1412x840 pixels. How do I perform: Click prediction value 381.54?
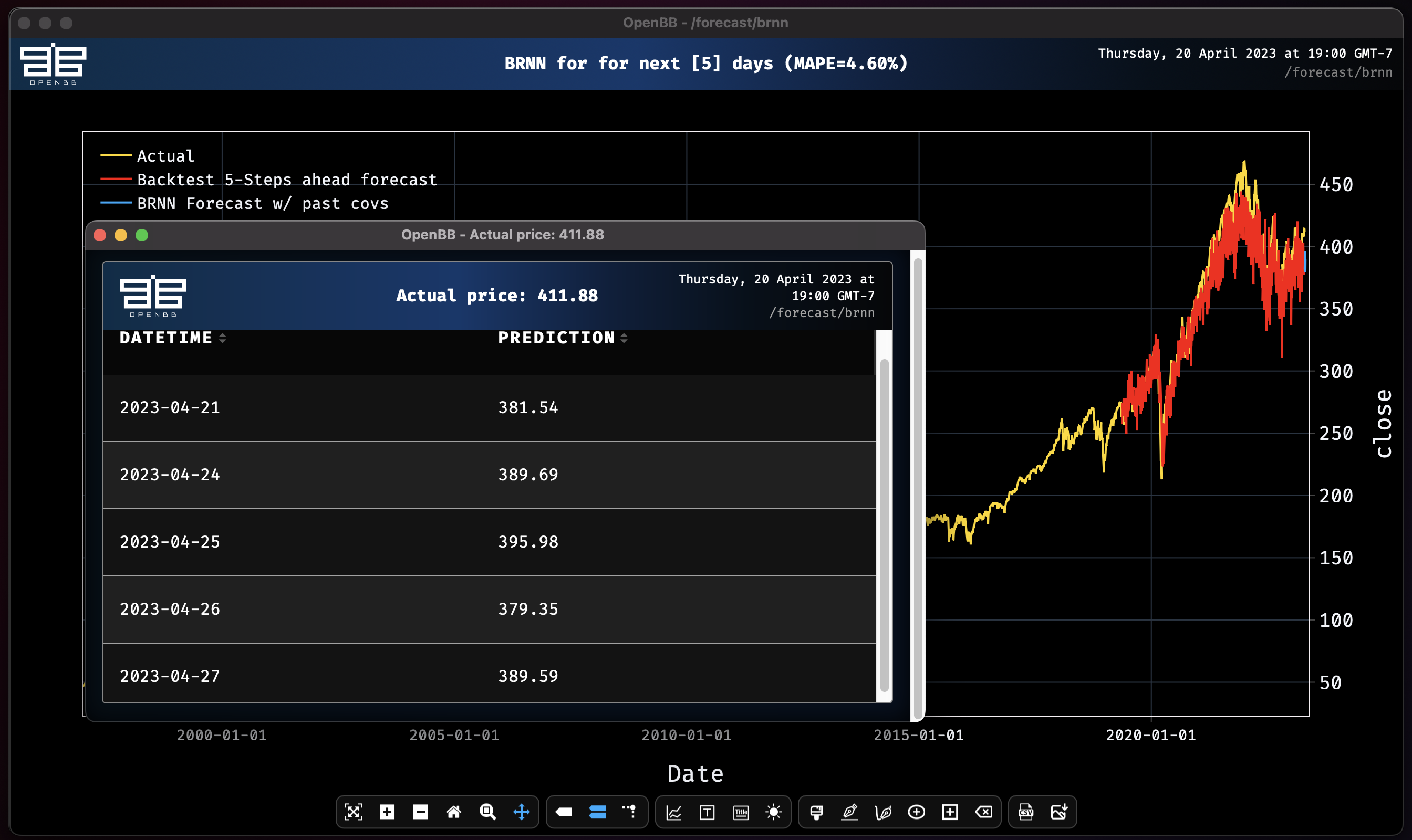tap(528, 407)
